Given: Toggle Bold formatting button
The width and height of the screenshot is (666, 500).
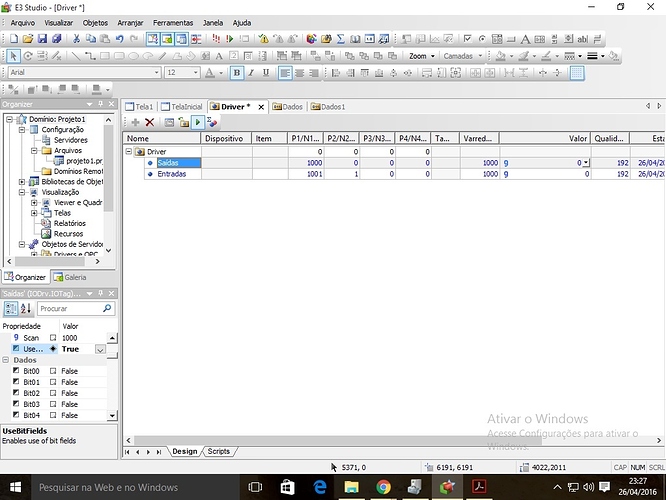Looking at the screenshot, I should coord(237,73).
